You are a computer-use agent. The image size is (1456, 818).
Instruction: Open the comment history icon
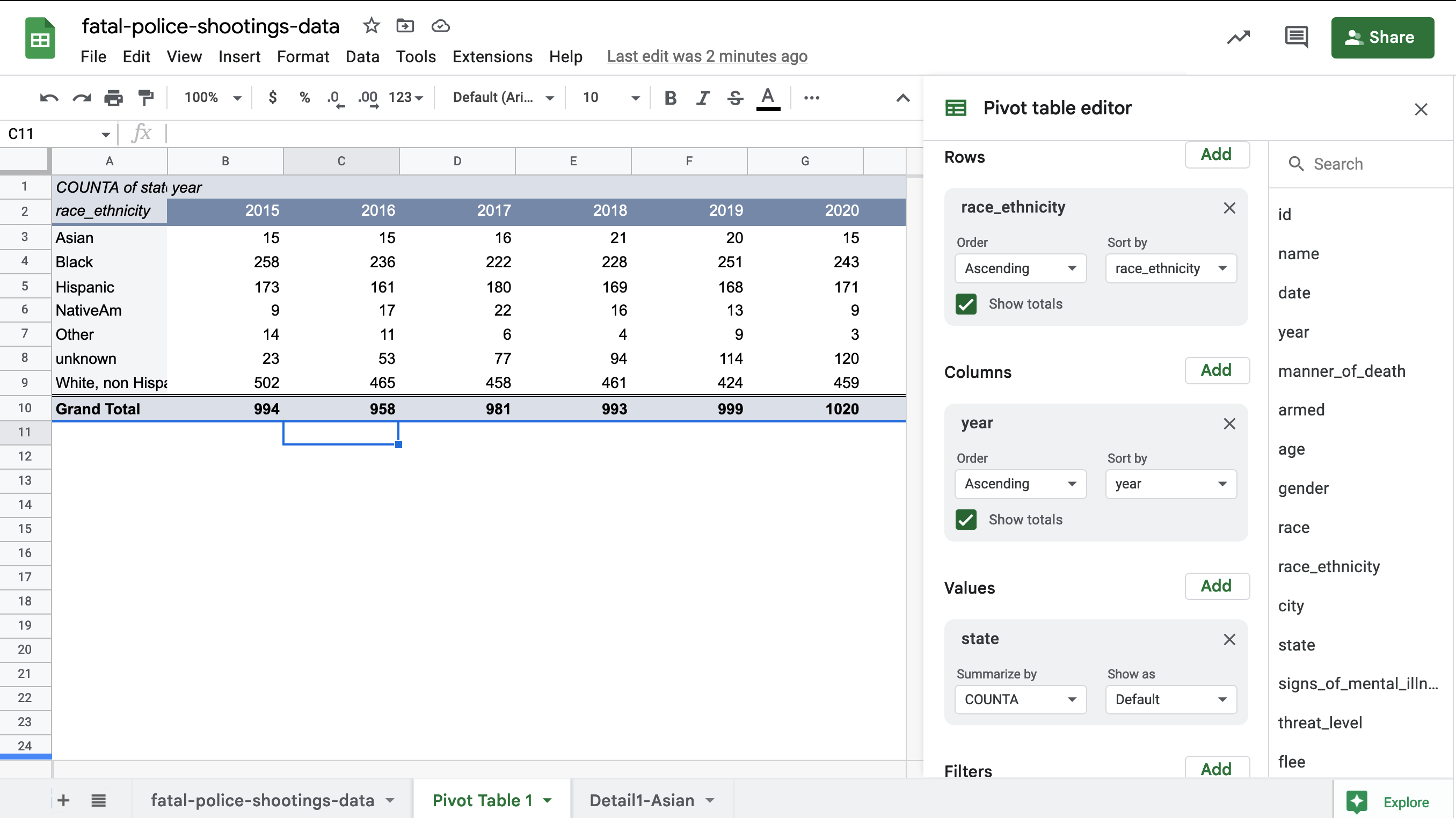point(1296,37)
